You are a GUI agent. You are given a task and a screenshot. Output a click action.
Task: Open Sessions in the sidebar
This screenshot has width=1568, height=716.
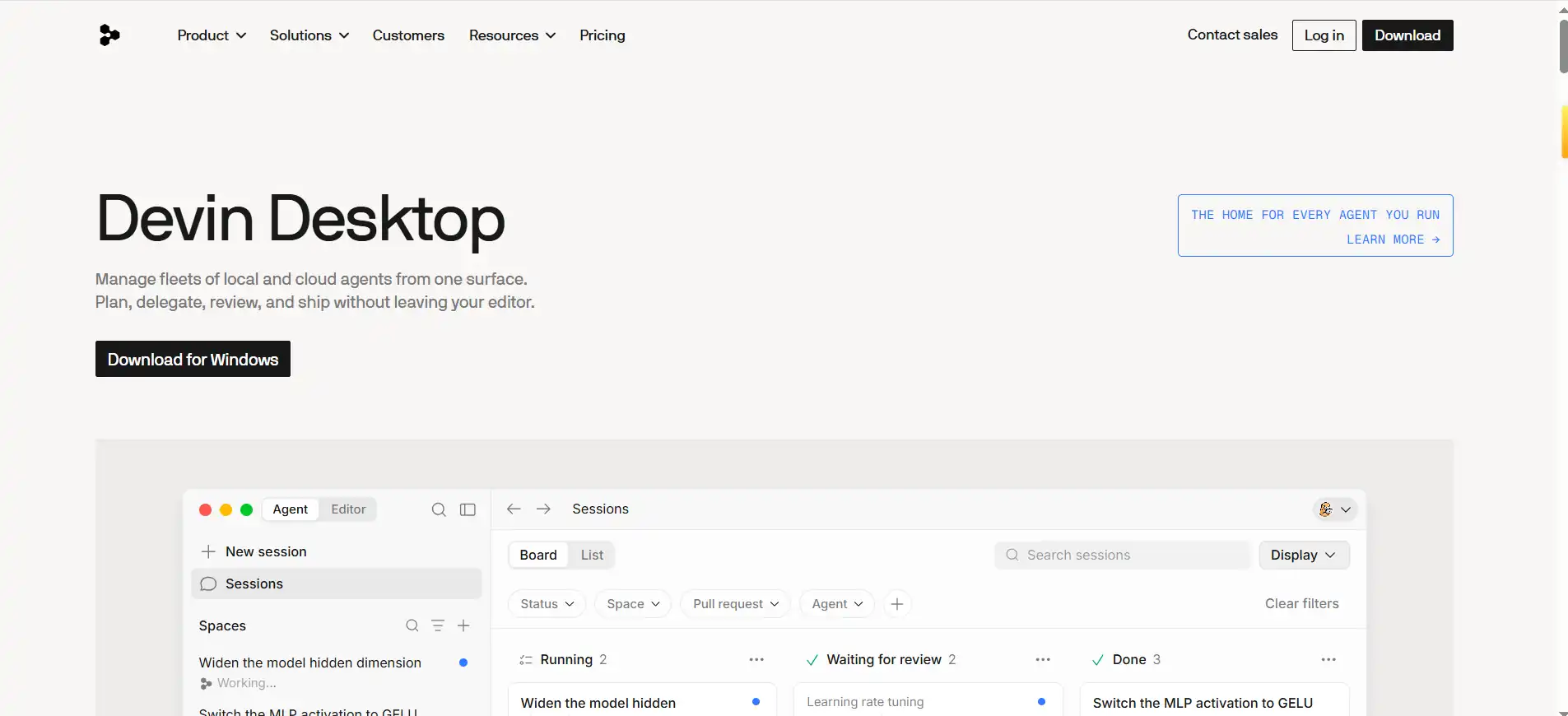coord(337,583)
